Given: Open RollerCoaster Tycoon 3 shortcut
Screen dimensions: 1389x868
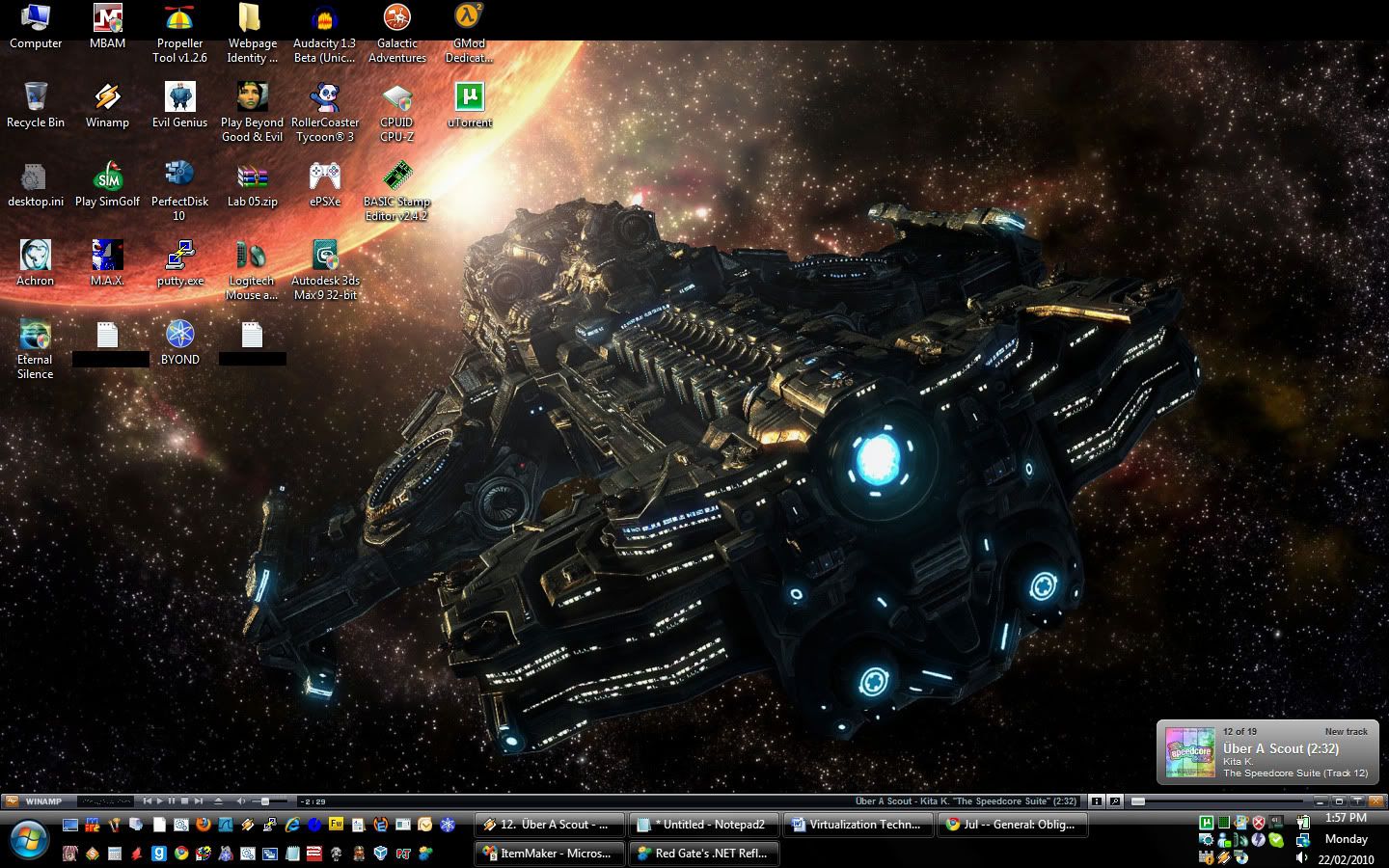Looking at the screenshot, I should [325, 112].
